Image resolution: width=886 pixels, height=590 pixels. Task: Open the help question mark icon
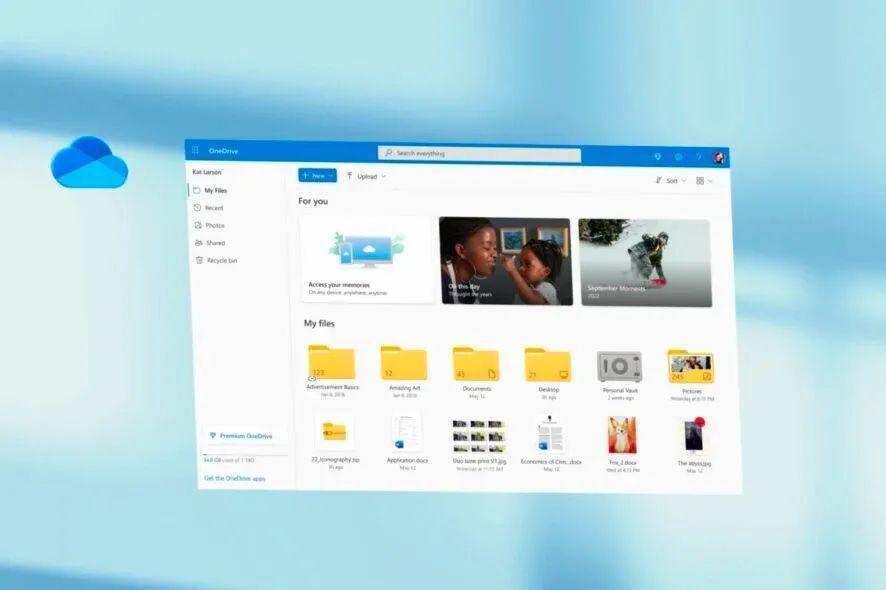tap(698, 157)
